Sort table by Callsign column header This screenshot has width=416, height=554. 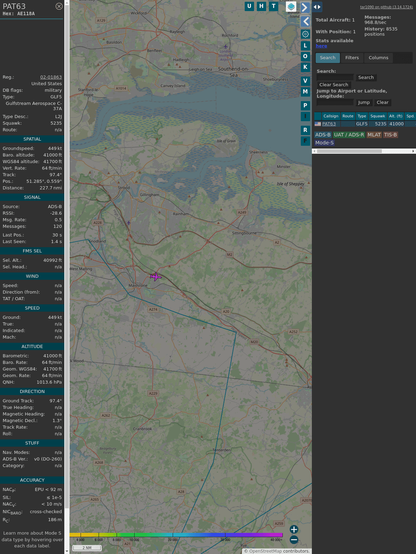(330, 116)
